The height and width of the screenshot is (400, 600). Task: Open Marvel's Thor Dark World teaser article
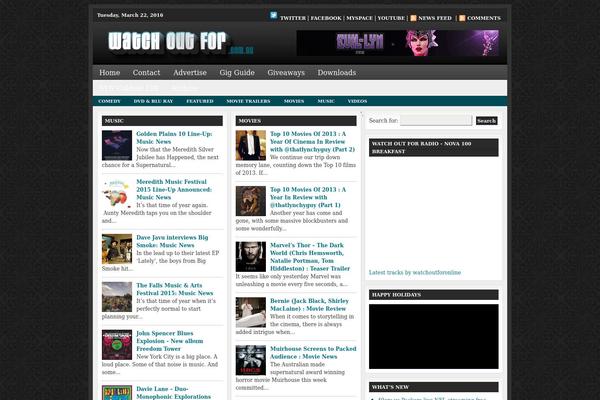tap(310, 256)
